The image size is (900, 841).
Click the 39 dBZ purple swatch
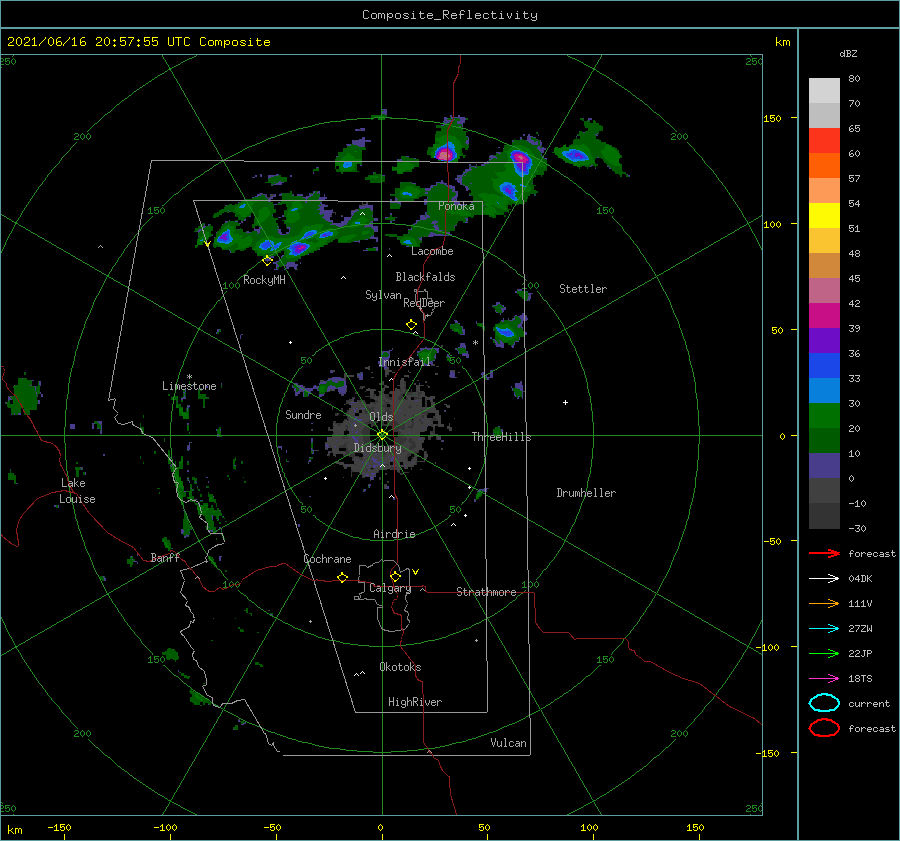[824, 341]
